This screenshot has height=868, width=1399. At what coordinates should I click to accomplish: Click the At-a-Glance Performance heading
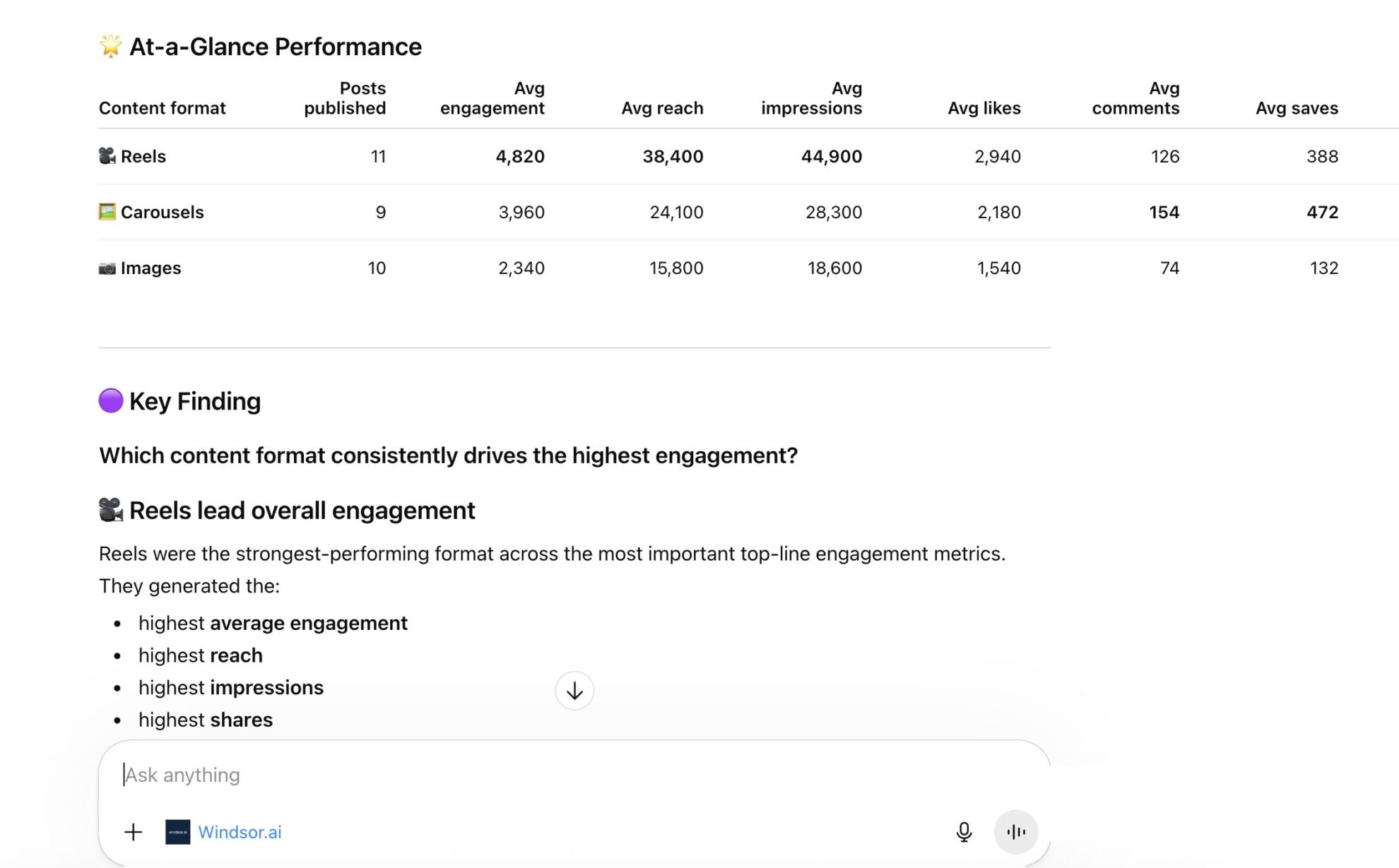pyautogui.click(x=276, y=47)
